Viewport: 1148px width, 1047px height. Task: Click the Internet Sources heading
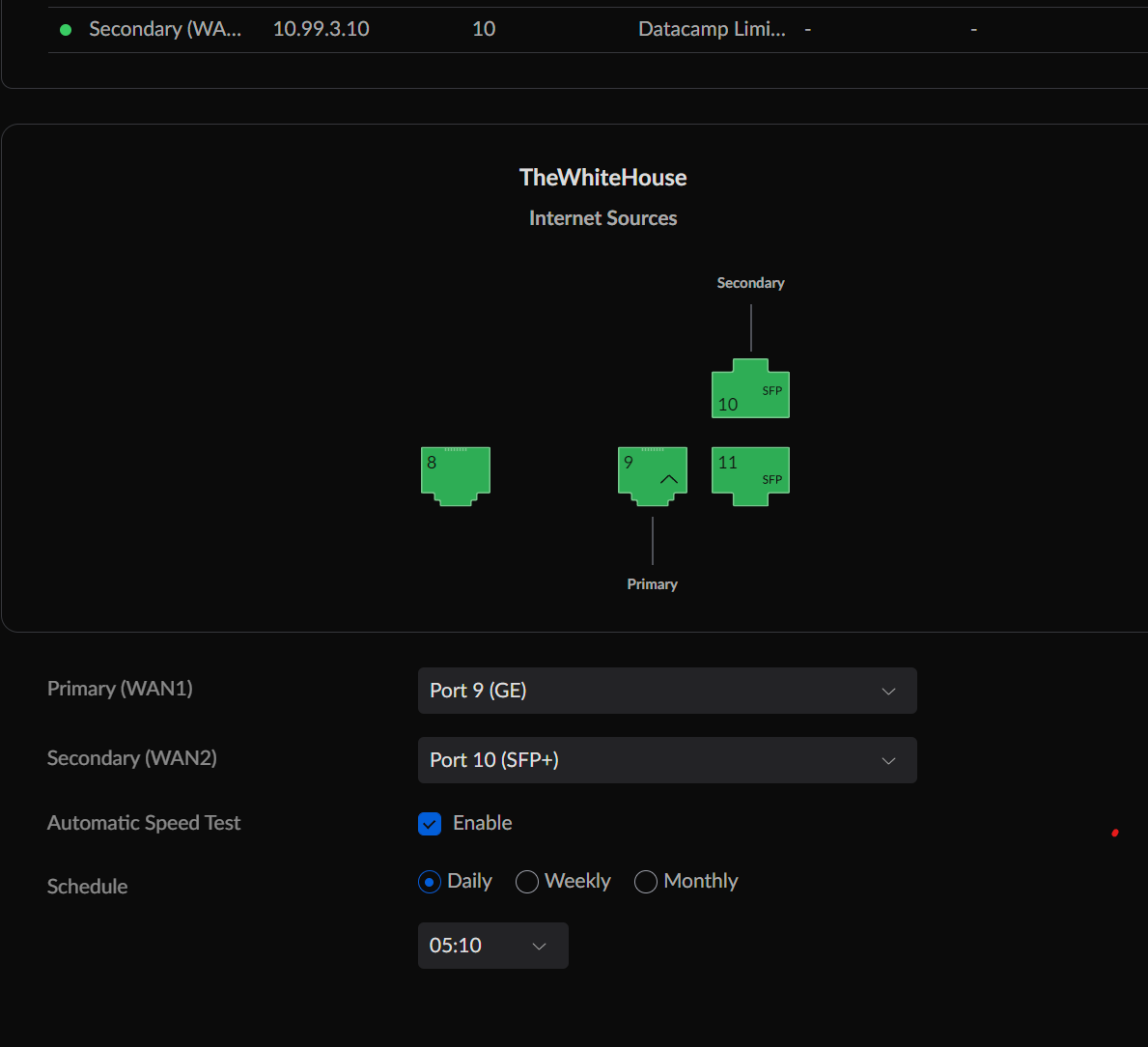point(602,218)
